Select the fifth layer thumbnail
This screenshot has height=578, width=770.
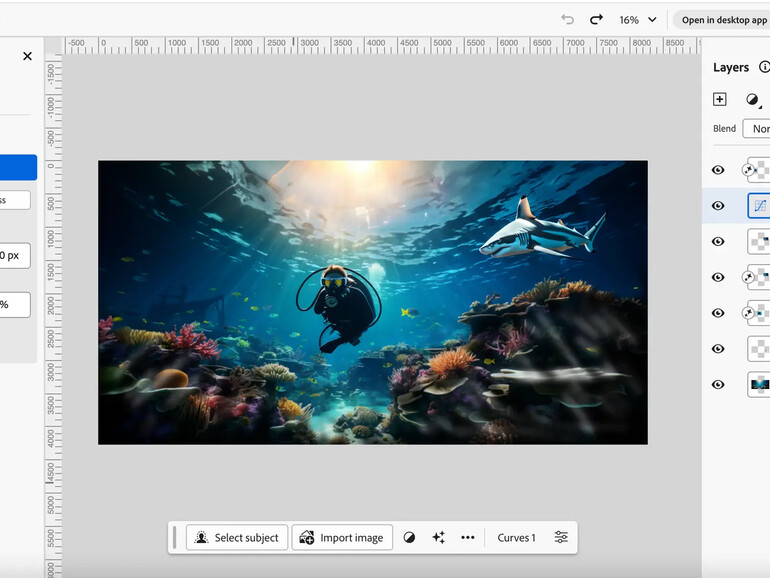tap(760, 313)
